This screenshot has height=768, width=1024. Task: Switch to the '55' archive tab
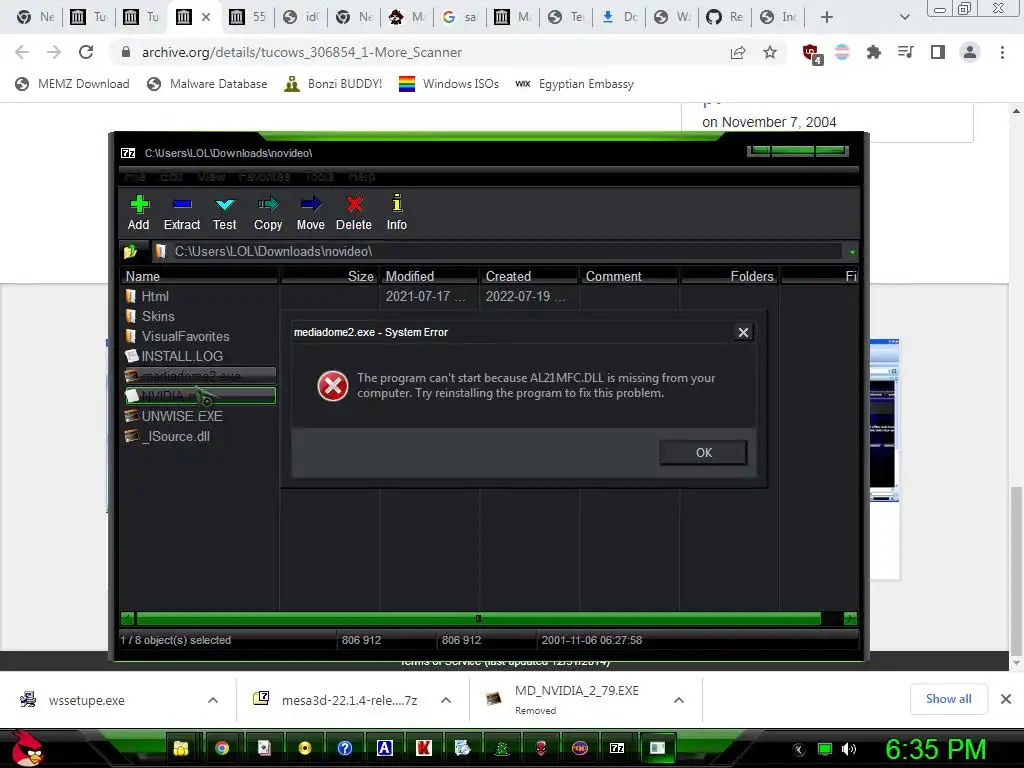[x=248, y=17]
